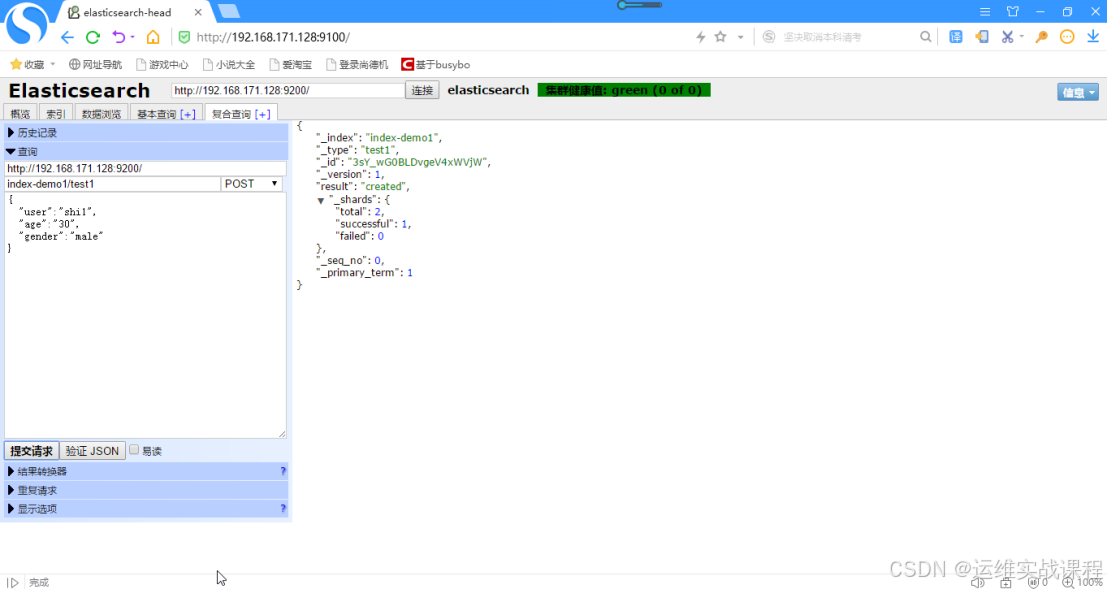1107x589 pixels.
Task: Click the first-aid repair kit icon in status bar
Action: (x=1006, y=583)
